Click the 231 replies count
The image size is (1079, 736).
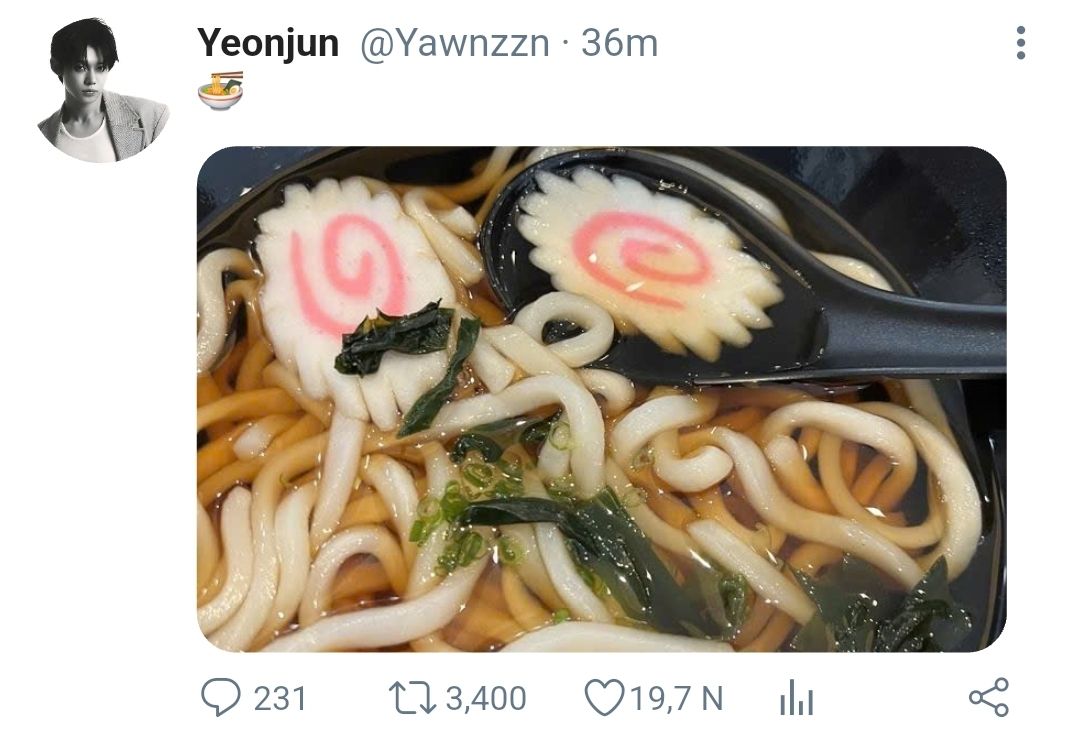coord(279,698)
